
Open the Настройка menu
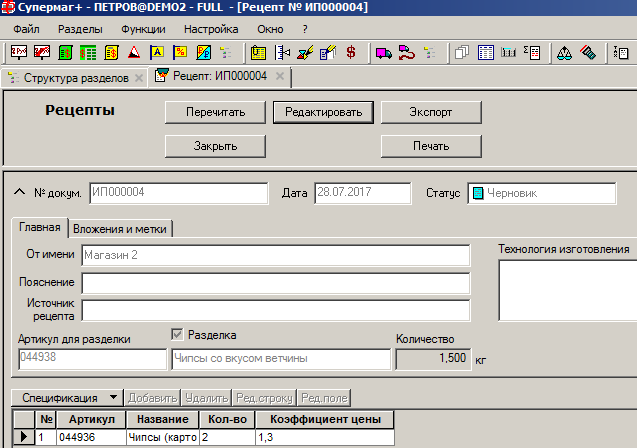point(211,29)
